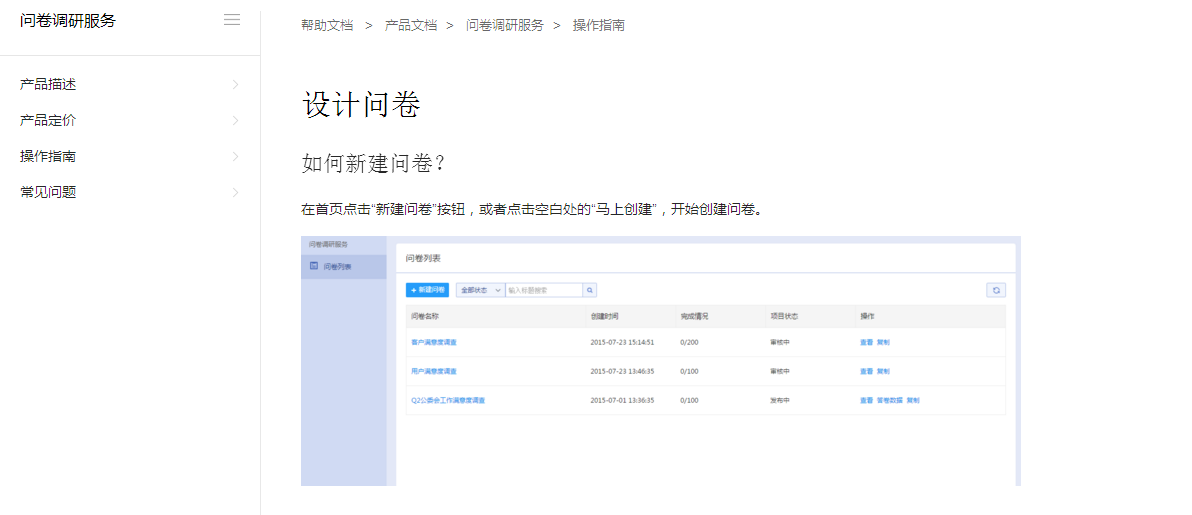Click the refresh icon in 问卷列表 panel
The height and width of the screenshot is (515, 1192).
(x=995, y=290)
